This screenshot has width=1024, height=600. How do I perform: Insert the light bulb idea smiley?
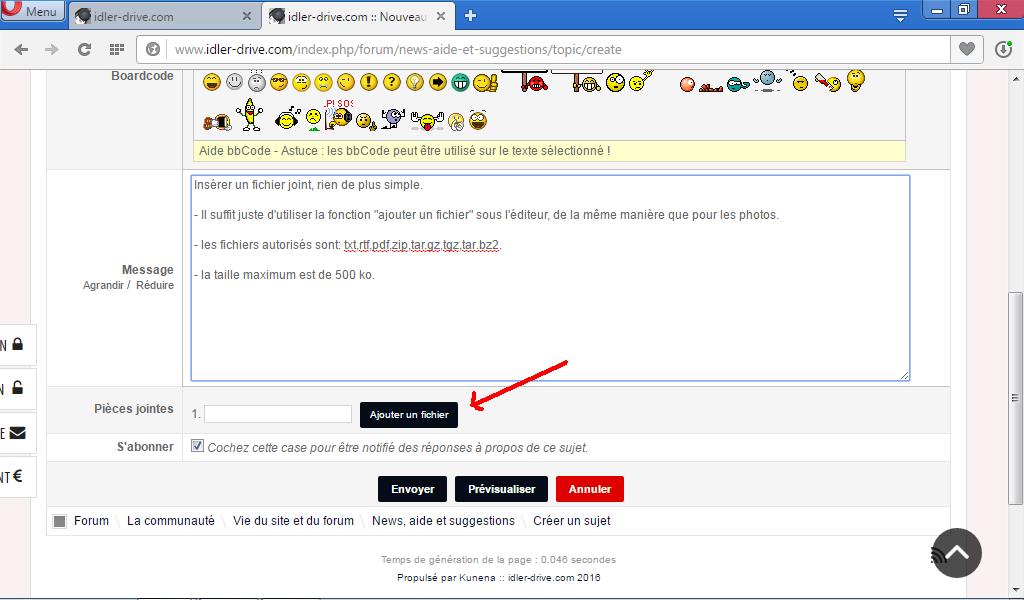click(415, 83)
